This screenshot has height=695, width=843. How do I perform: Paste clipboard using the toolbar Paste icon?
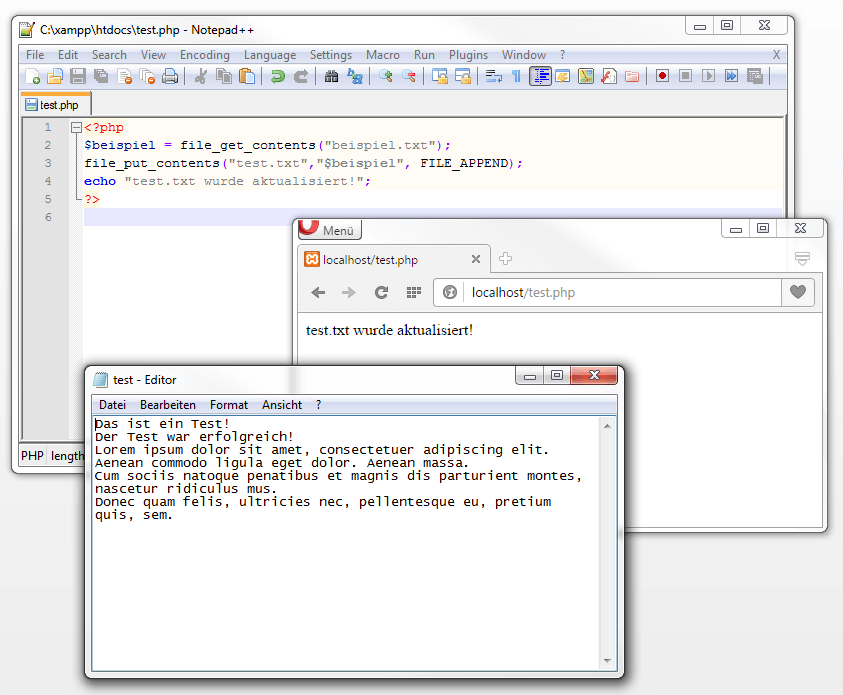pyautogui.click(x=247, y=76)
